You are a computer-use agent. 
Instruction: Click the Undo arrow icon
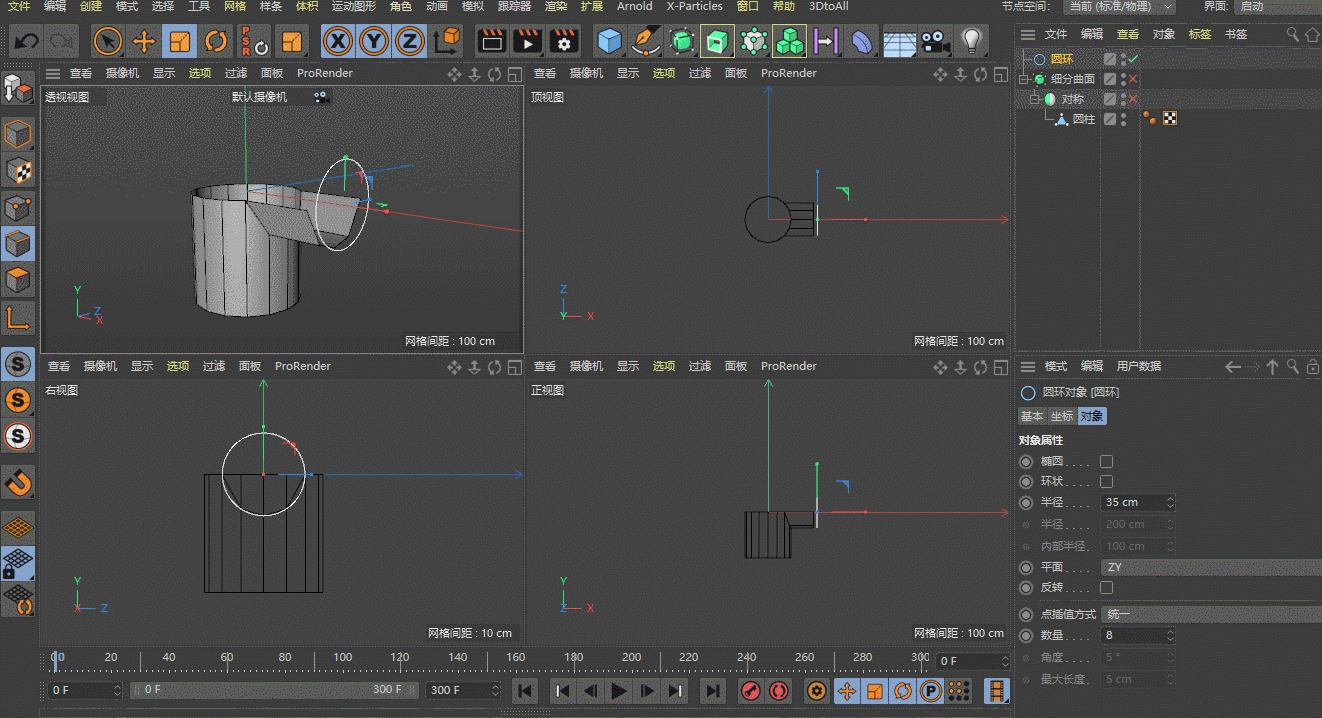(26, 41)
